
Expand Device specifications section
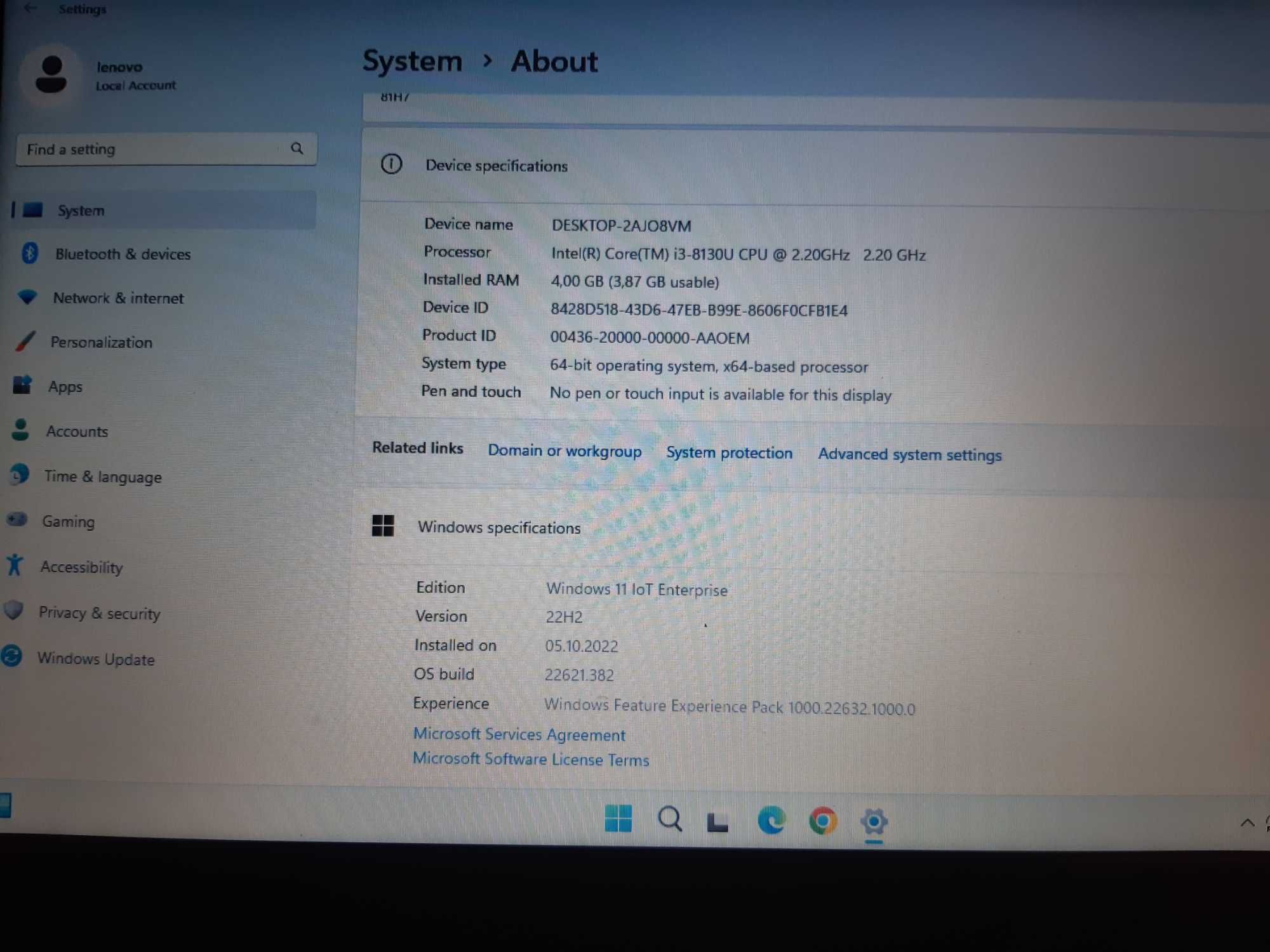pos(497,166)
